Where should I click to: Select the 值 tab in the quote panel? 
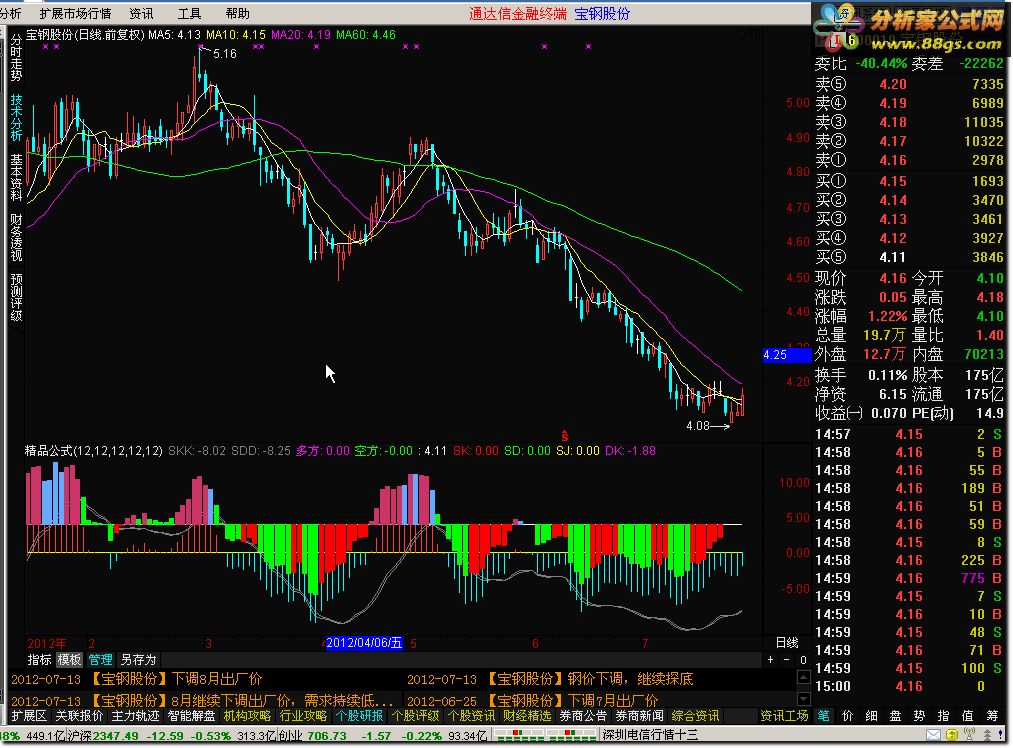click(968, 716)
